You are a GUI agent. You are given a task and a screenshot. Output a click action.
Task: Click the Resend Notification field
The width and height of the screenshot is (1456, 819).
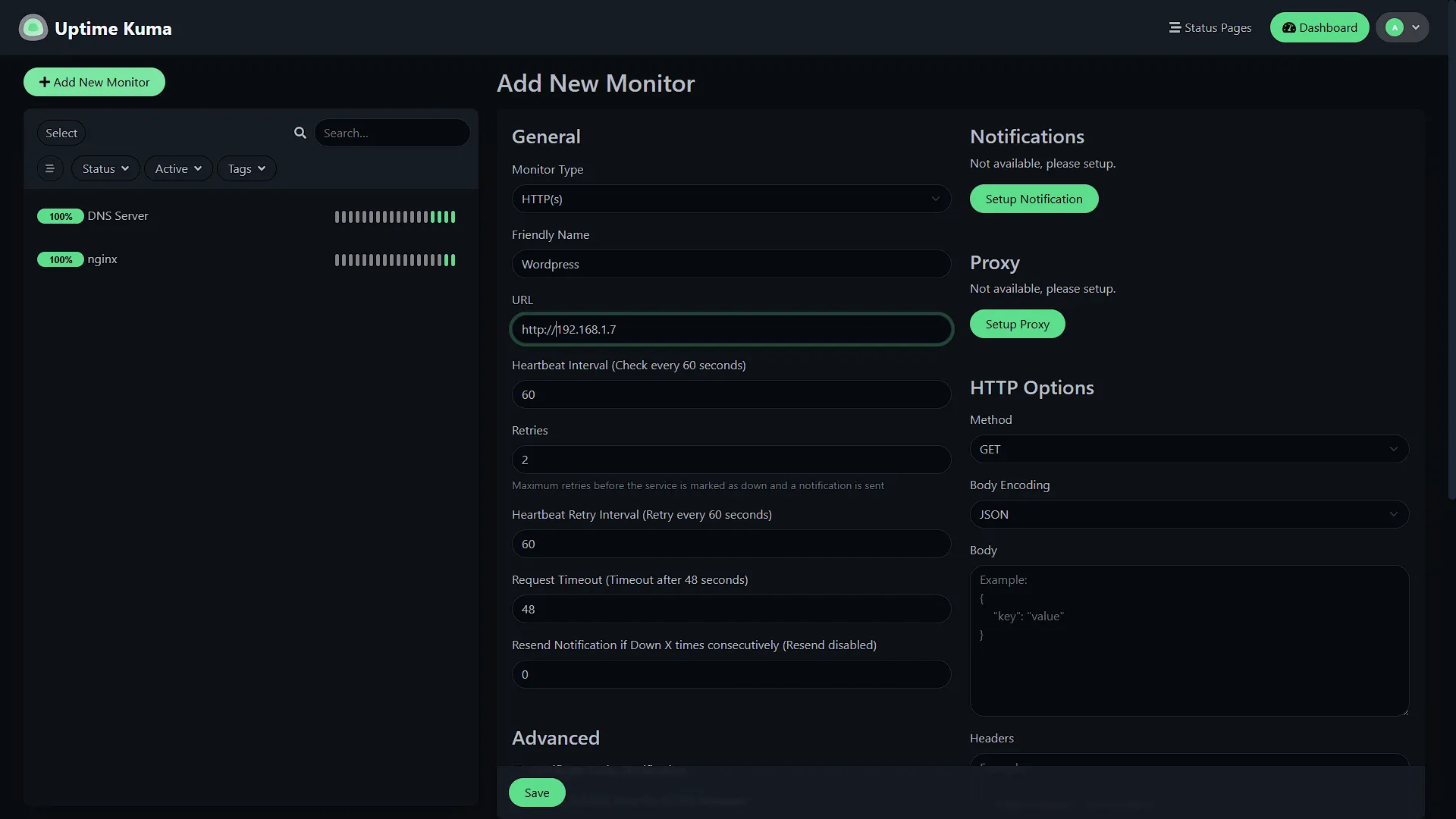coord(731,674)
